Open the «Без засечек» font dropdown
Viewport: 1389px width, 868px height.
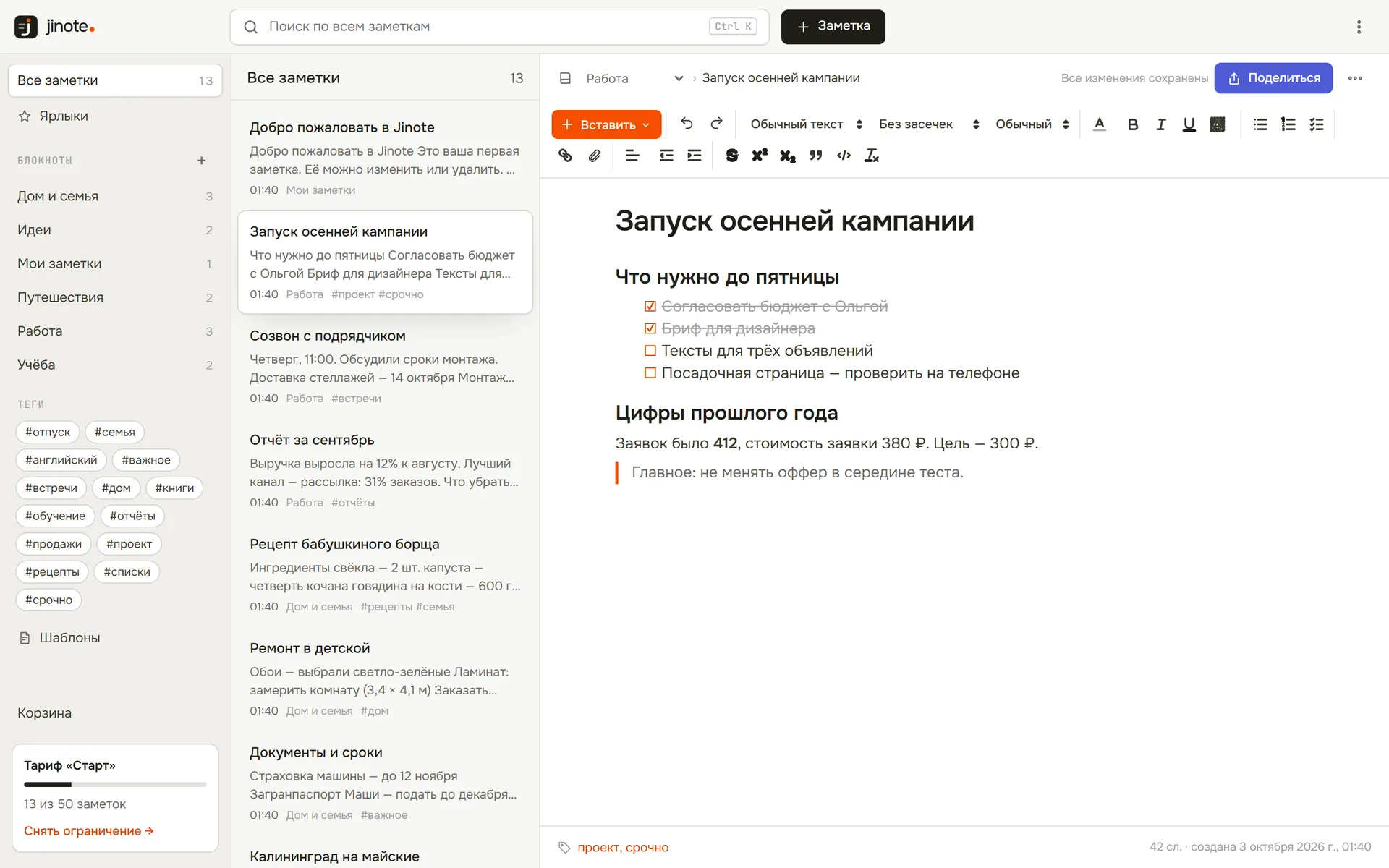tap(929, 124)
